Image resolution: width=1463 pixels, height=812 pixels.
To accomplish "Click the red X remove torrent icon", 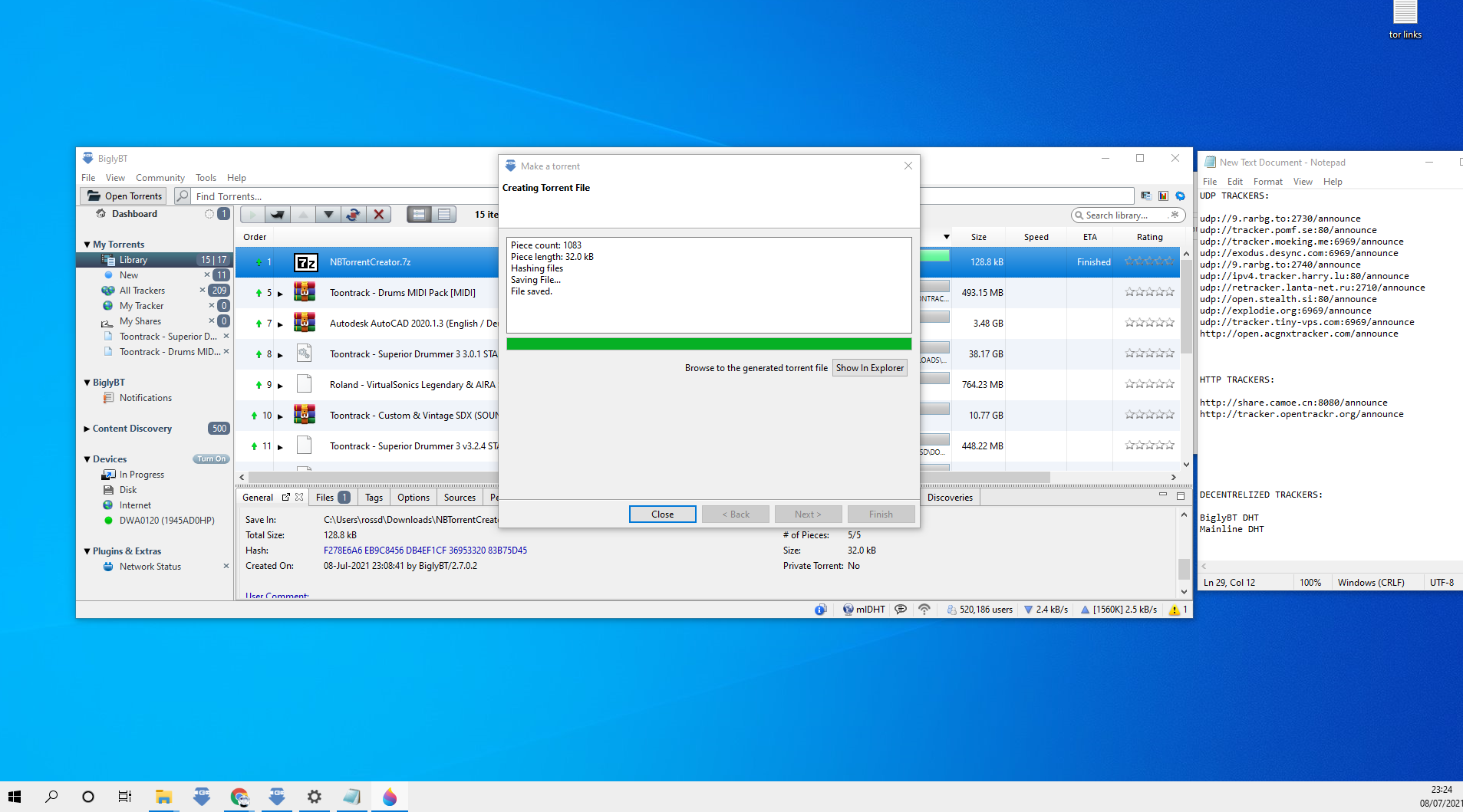I will [x=378, y=215].
